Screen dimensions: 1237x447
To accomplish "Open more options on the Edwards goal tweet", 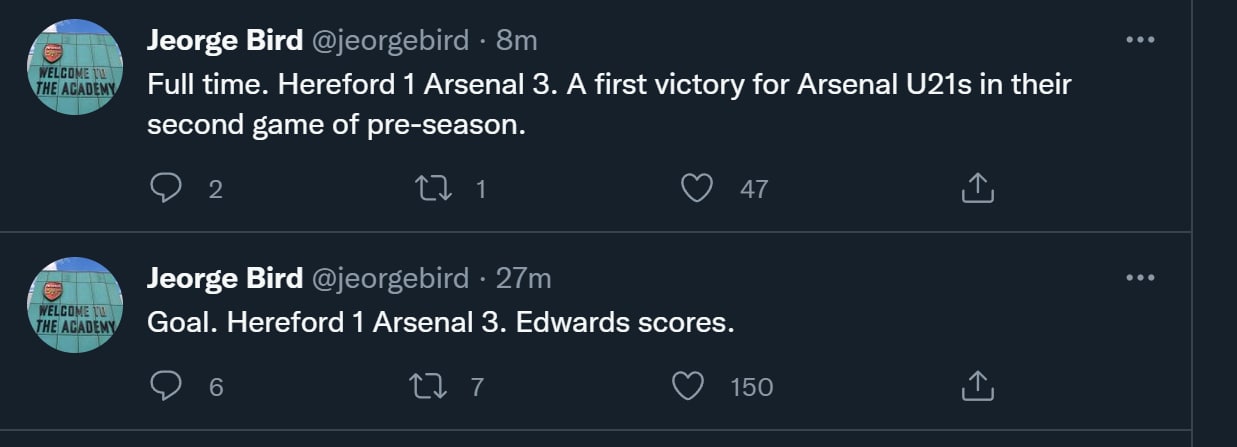I will coord(1140,278).
